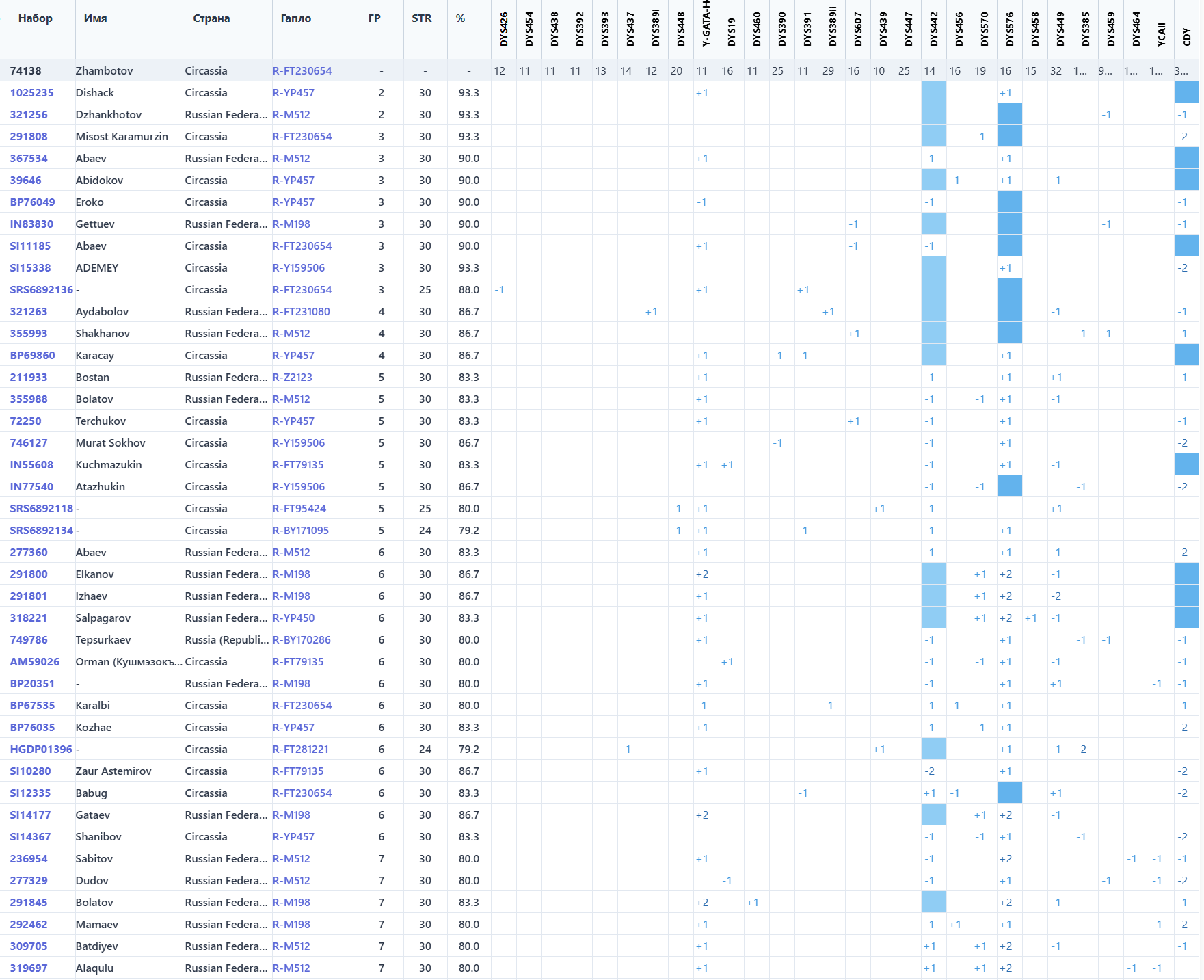Viewport: 1204px width, 980px height.
Task: Click the STR column header
Action: coord(421,18)
